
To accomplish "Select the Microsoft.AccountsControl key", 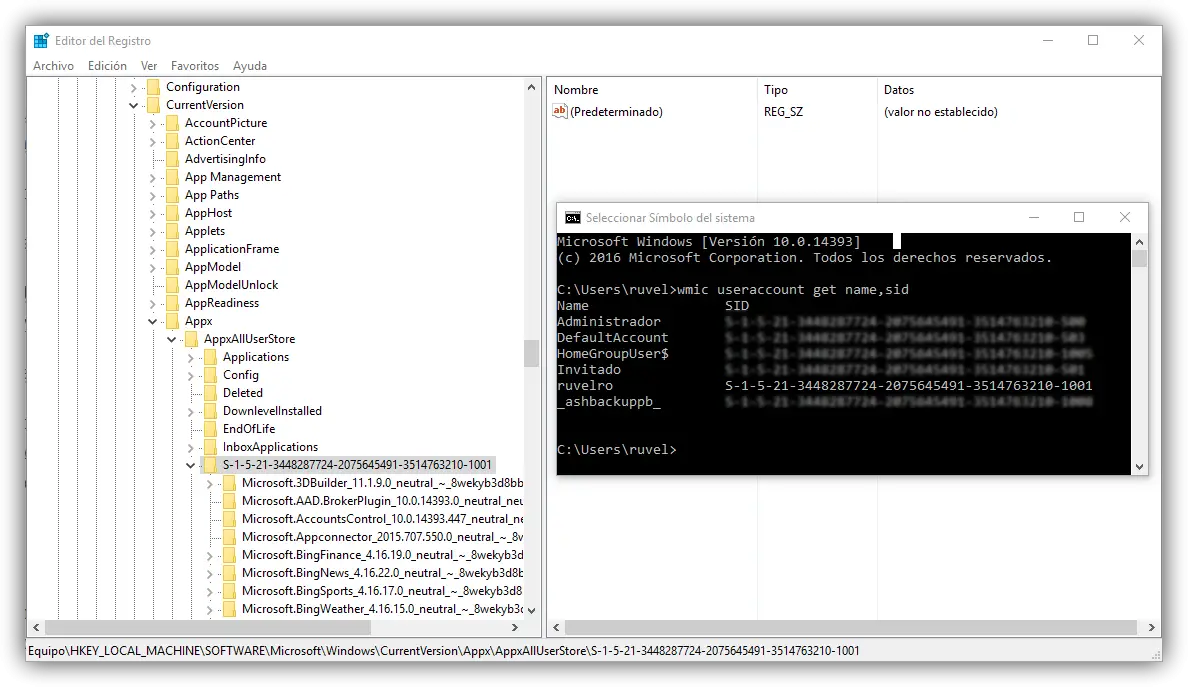I will pos(382,519).
